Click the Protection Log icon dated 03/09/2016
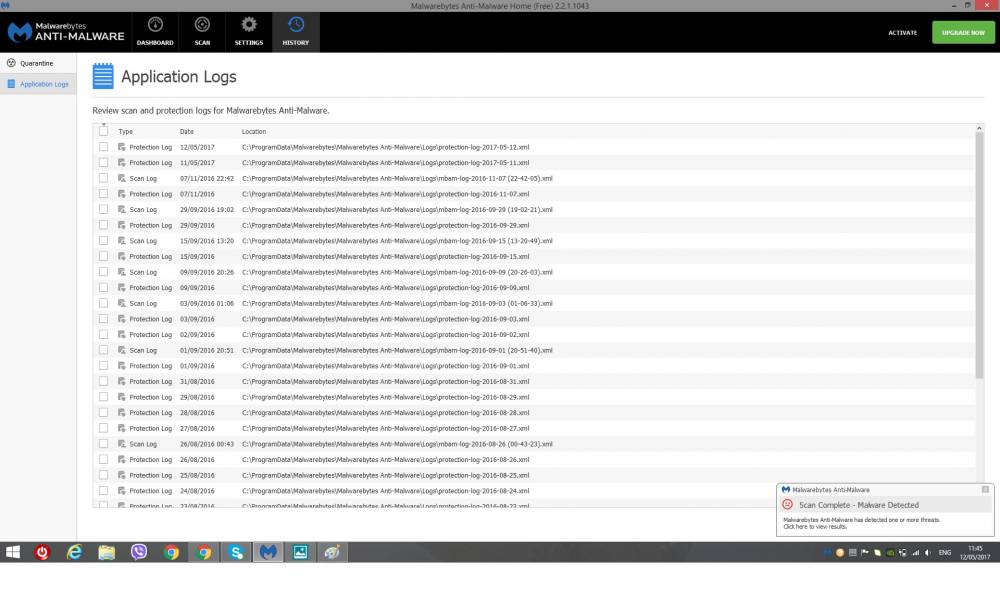This screenshot has height=599, width=1000. point(122,319)
